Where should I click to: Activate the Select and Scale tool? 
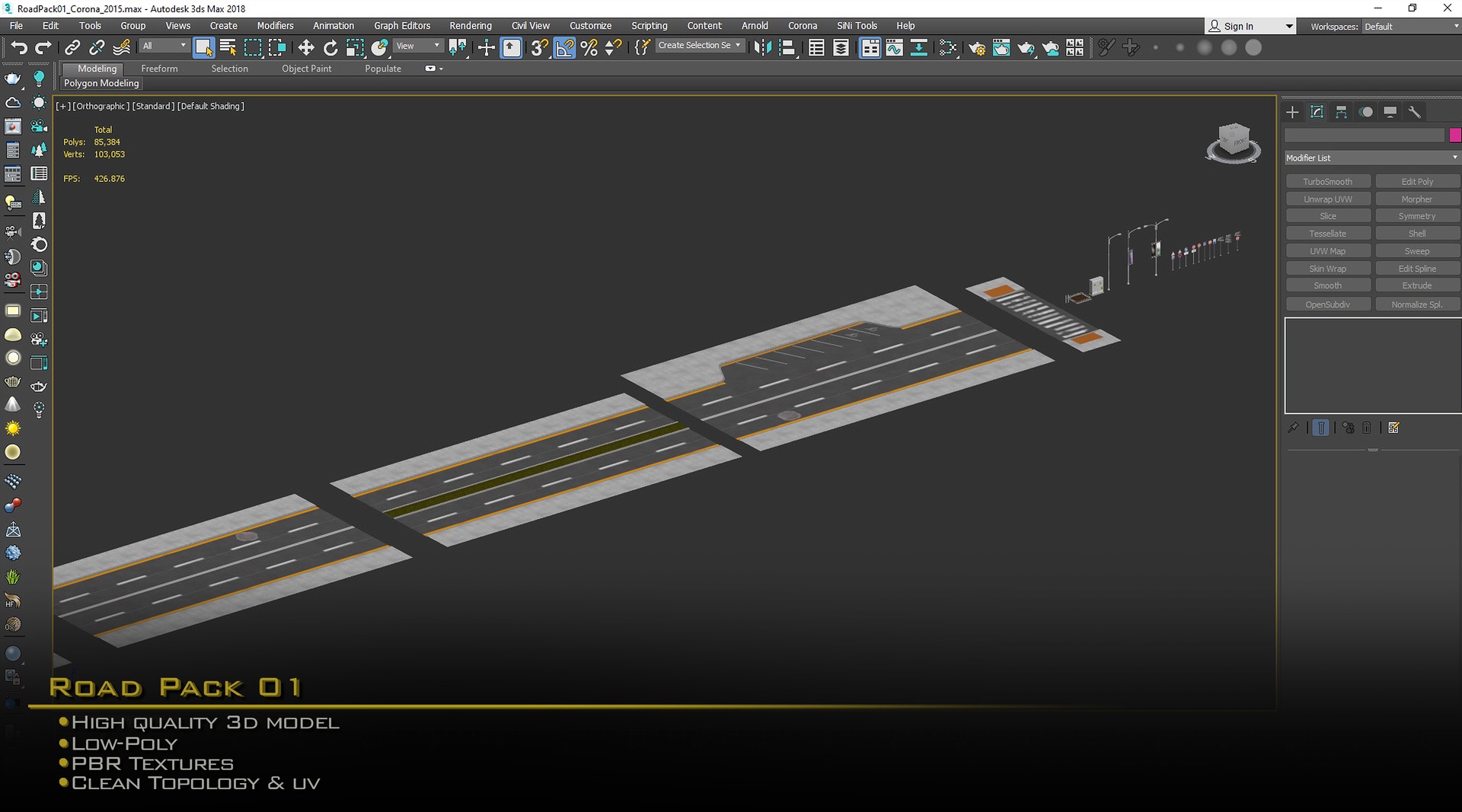point(355,48)
